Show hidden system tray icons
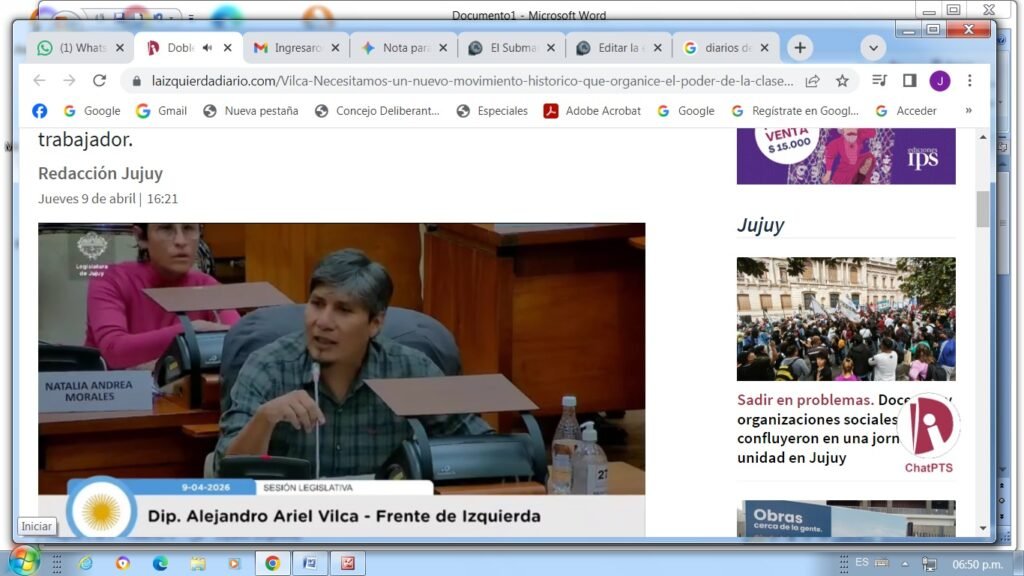Screen dimensions: 1024x576 pyautogui.click(x=905, y=563)
